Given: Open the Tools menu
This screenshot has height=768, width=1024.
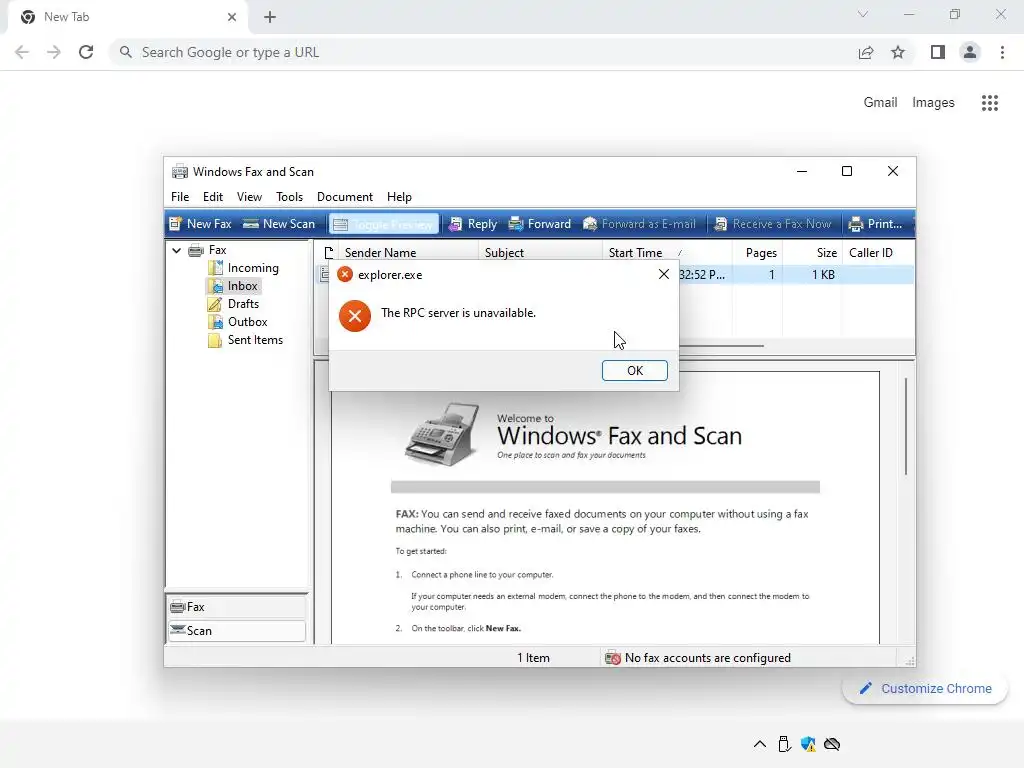Looking at the screenshot, I should [289, 197].
